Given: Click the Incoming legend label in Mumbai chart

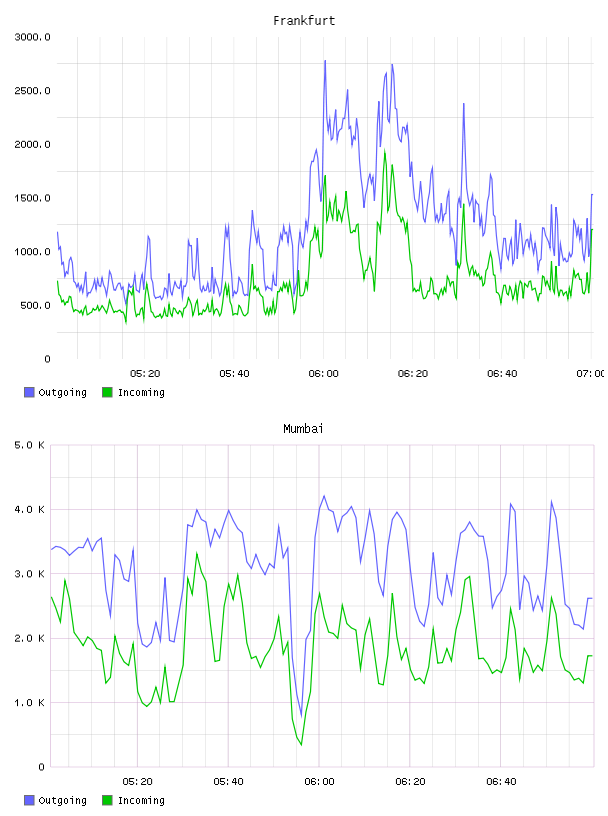Looking at the screenshot, I should 141,801.
